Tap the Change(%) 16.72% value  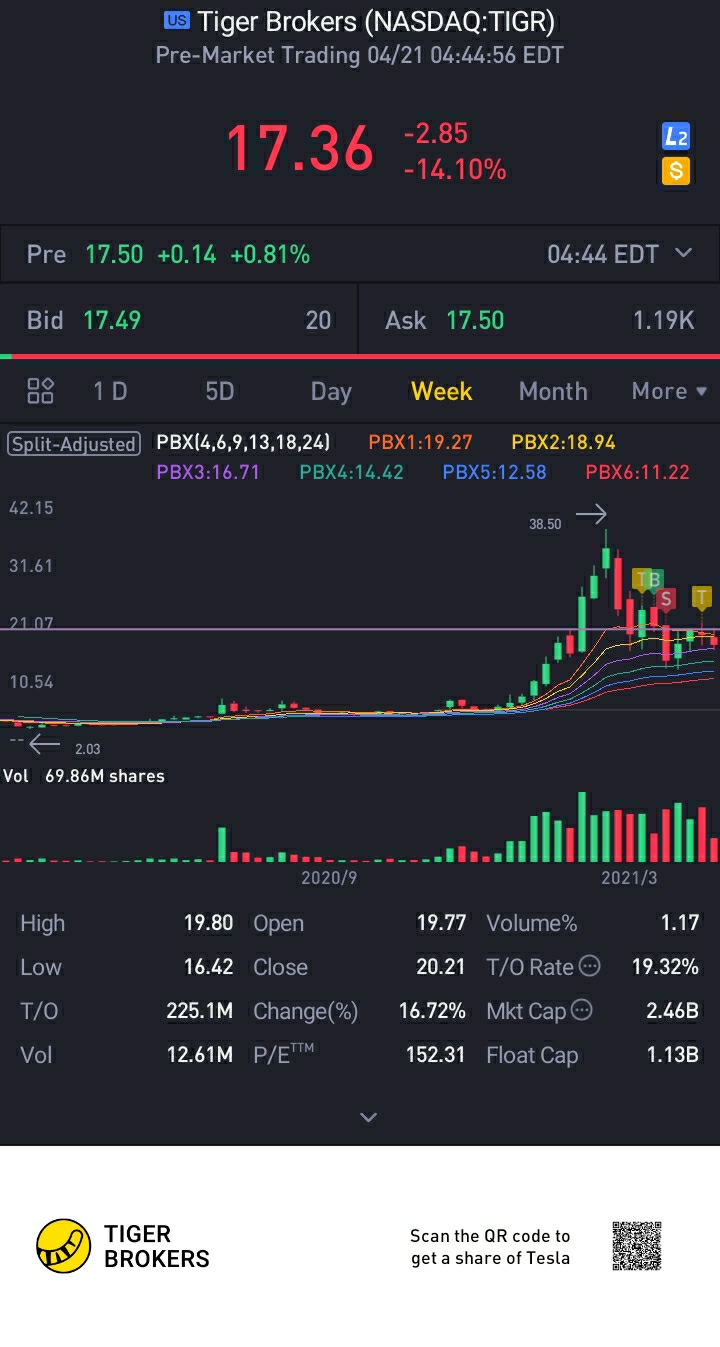click(x=432, y=1011)
